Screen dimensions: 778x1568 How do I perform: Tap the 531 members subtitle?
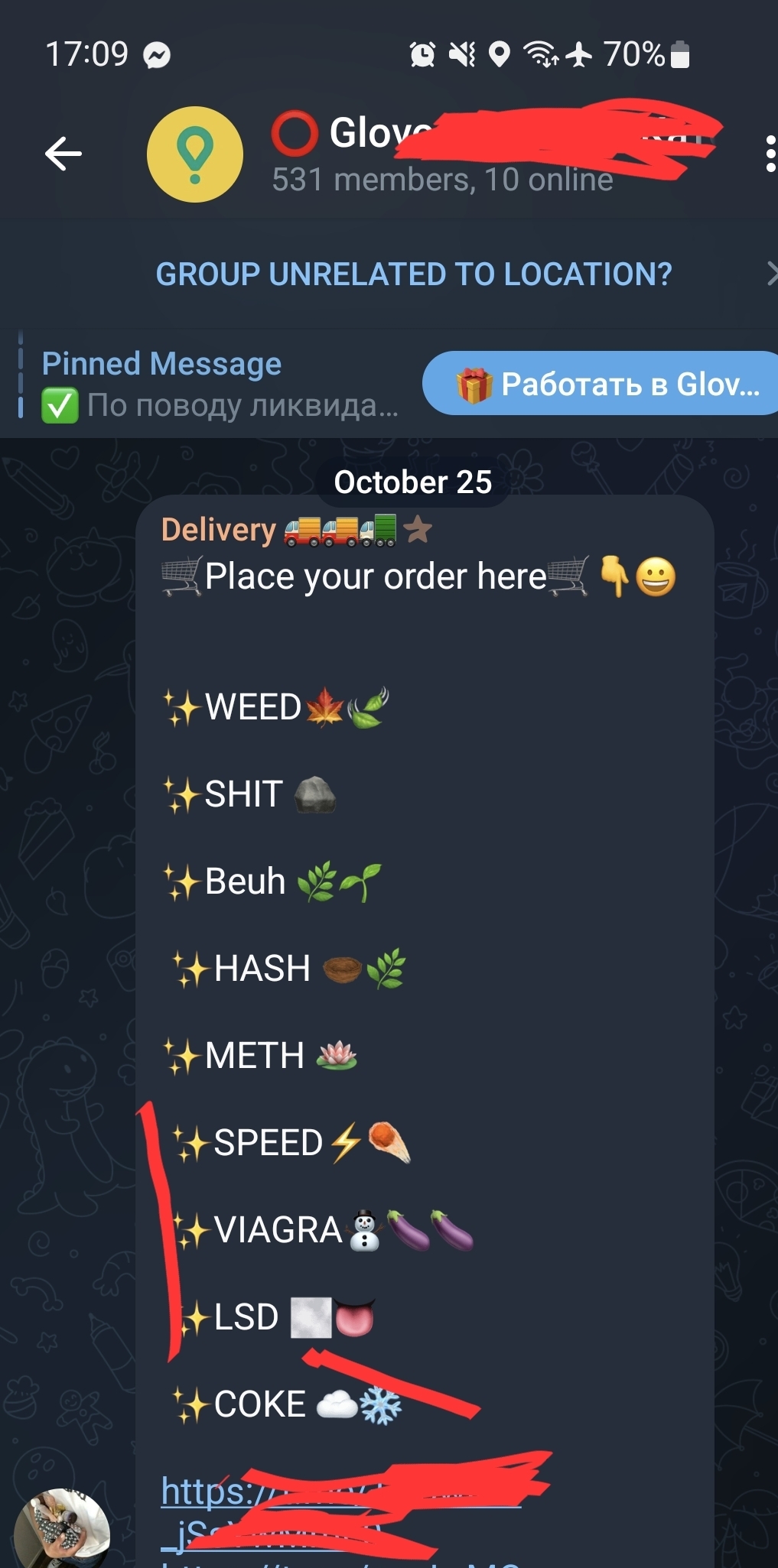443,180
